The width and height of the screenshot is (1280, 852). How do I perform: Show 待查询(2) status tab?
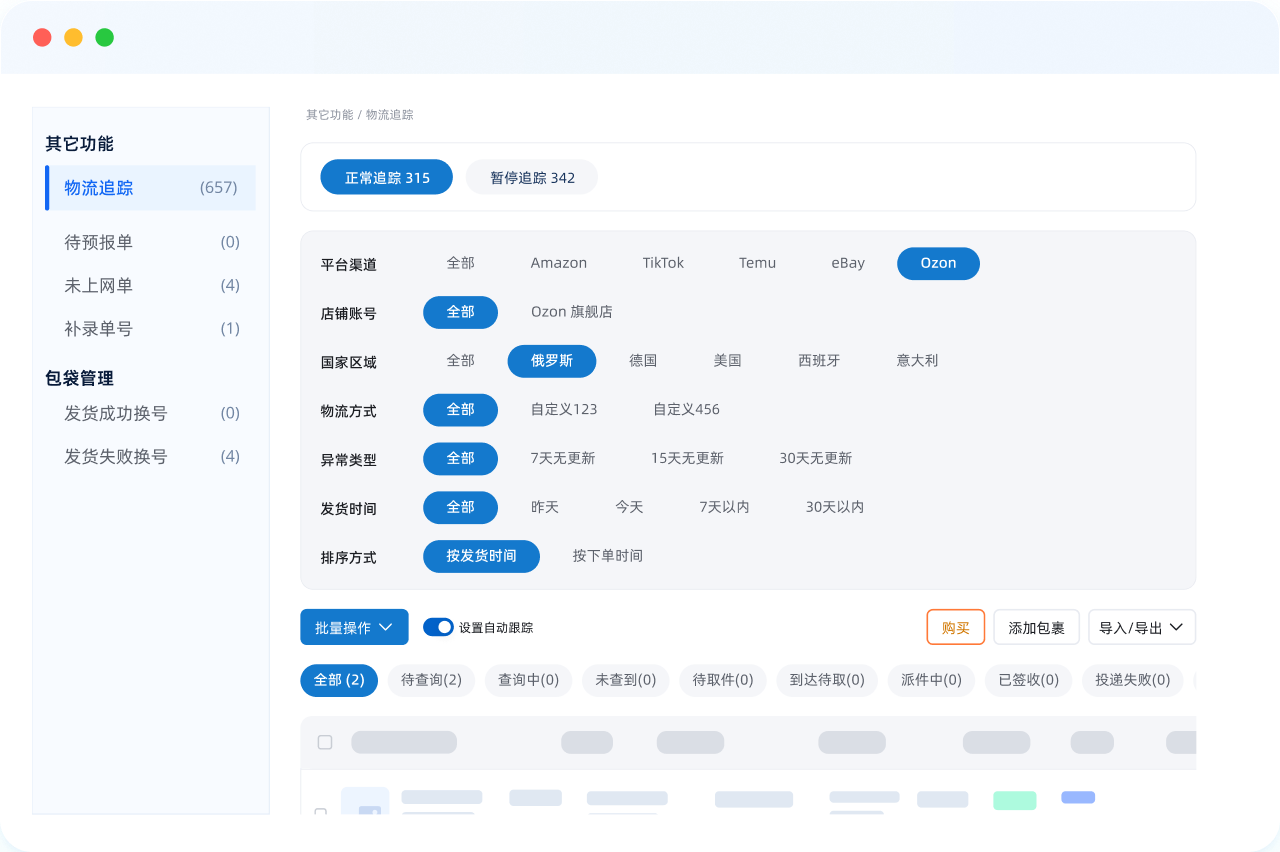[x=431, y=681]
